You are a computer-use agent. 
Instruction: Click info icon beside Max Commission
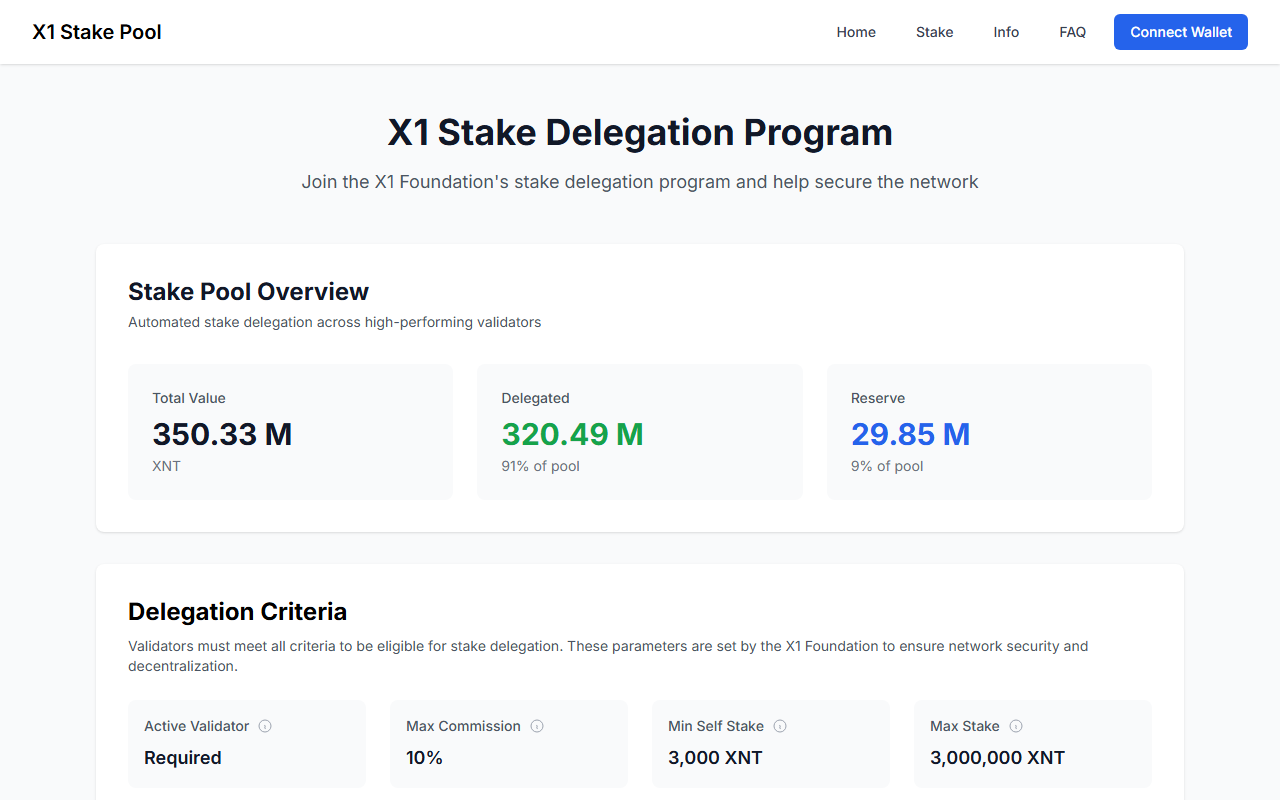pyautogui.click(x=537, y=726)
